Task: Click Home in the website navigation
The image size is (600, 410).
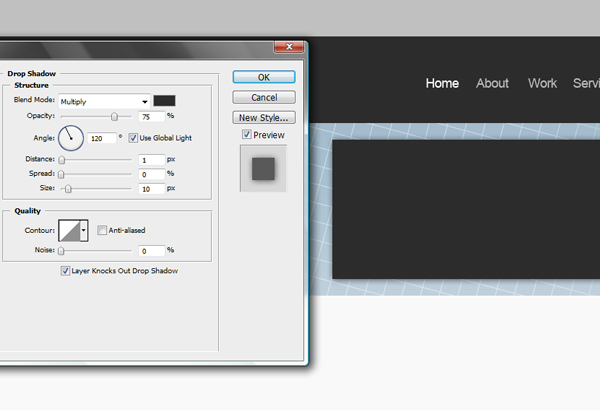Action: [x=442, y=83]
